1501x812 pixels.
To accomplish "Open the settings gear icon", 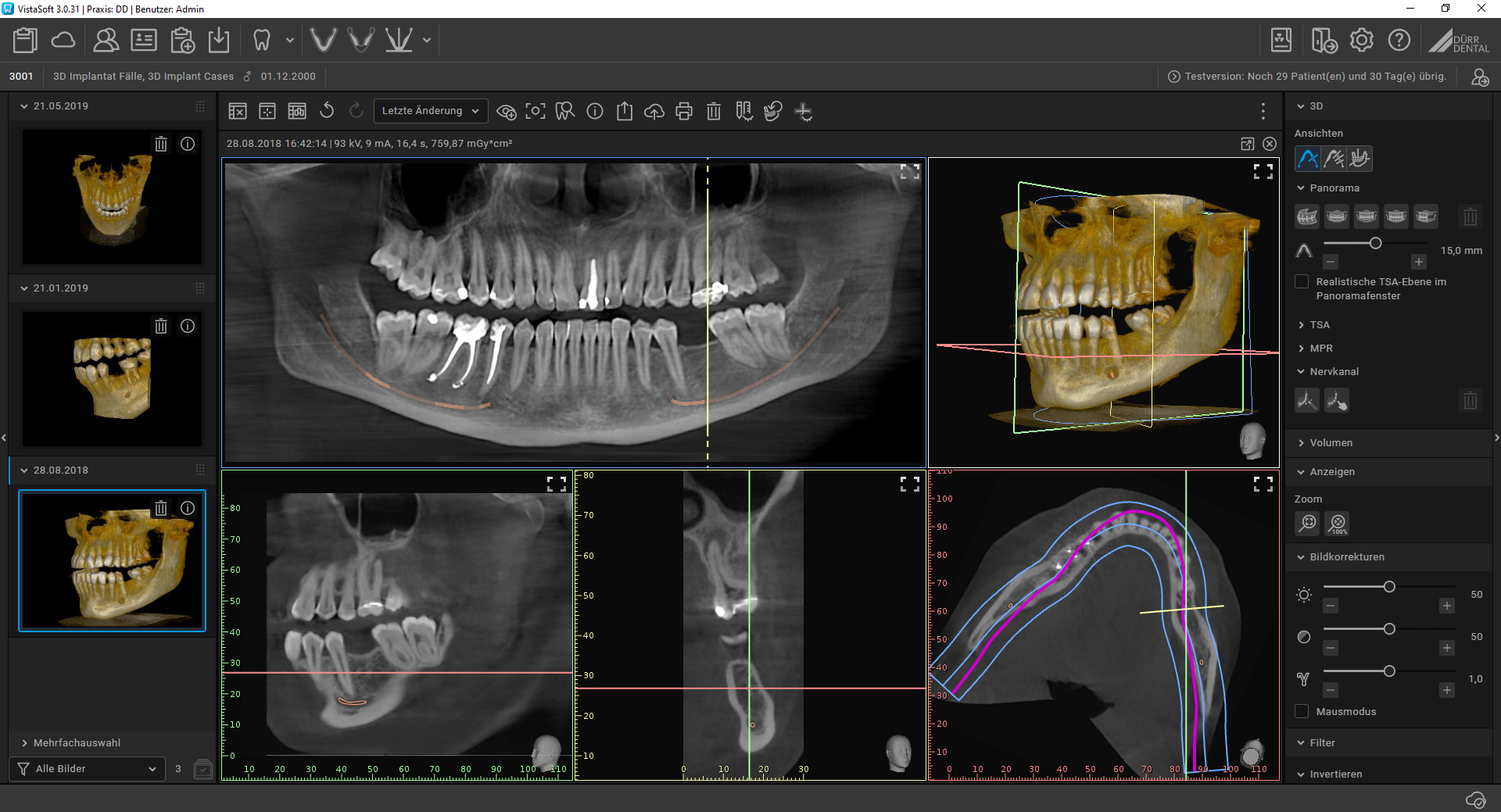I will (1362, 40).
